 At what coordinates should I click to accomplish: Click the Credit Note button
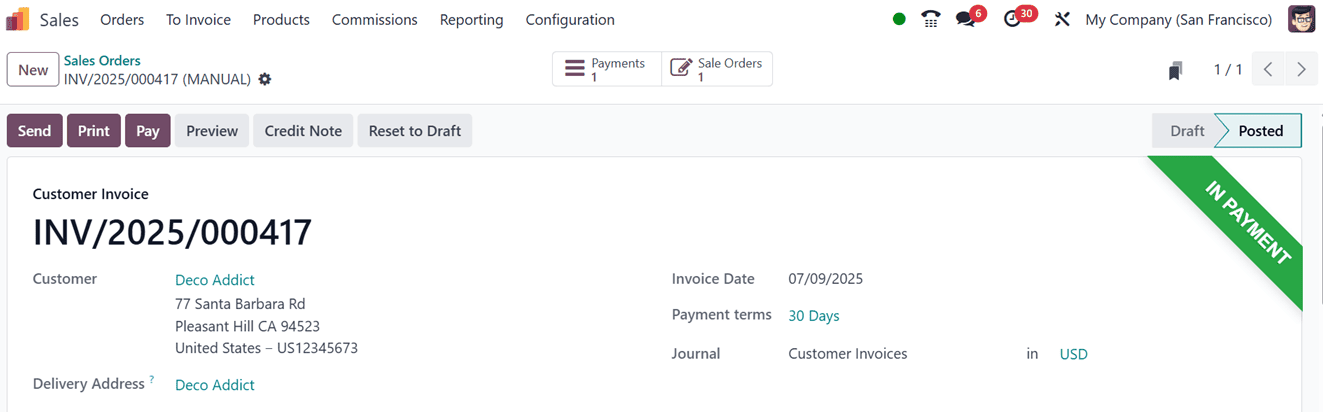coord(303,131)
